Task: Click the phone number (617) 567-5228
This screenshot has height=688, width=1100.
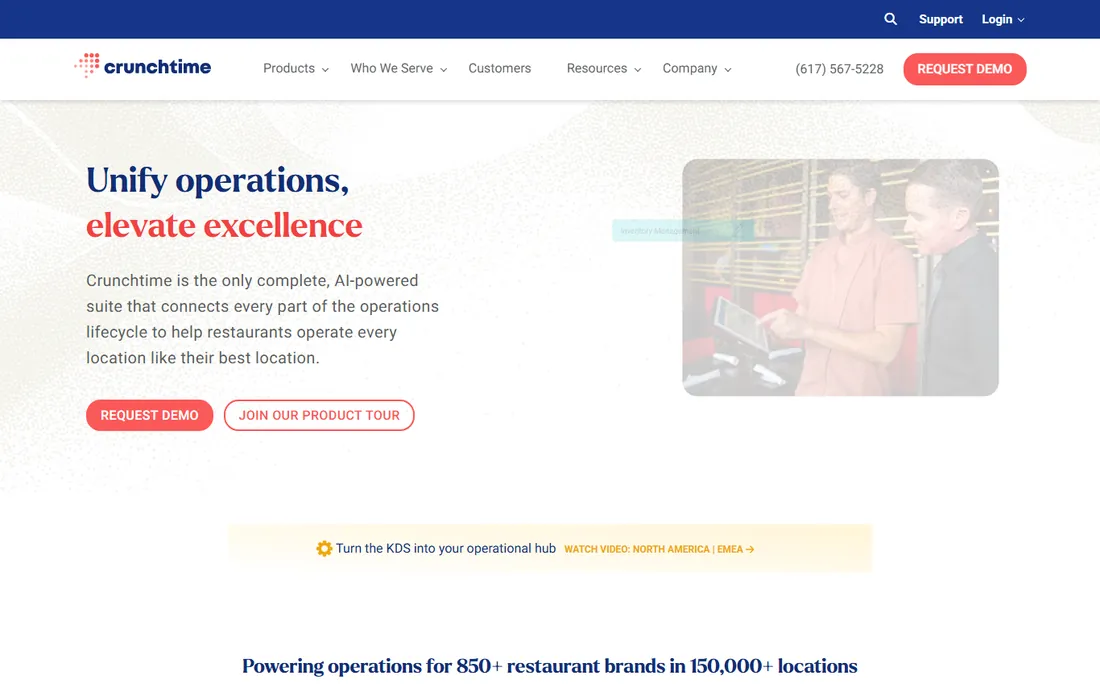Action: coord(839,69)
